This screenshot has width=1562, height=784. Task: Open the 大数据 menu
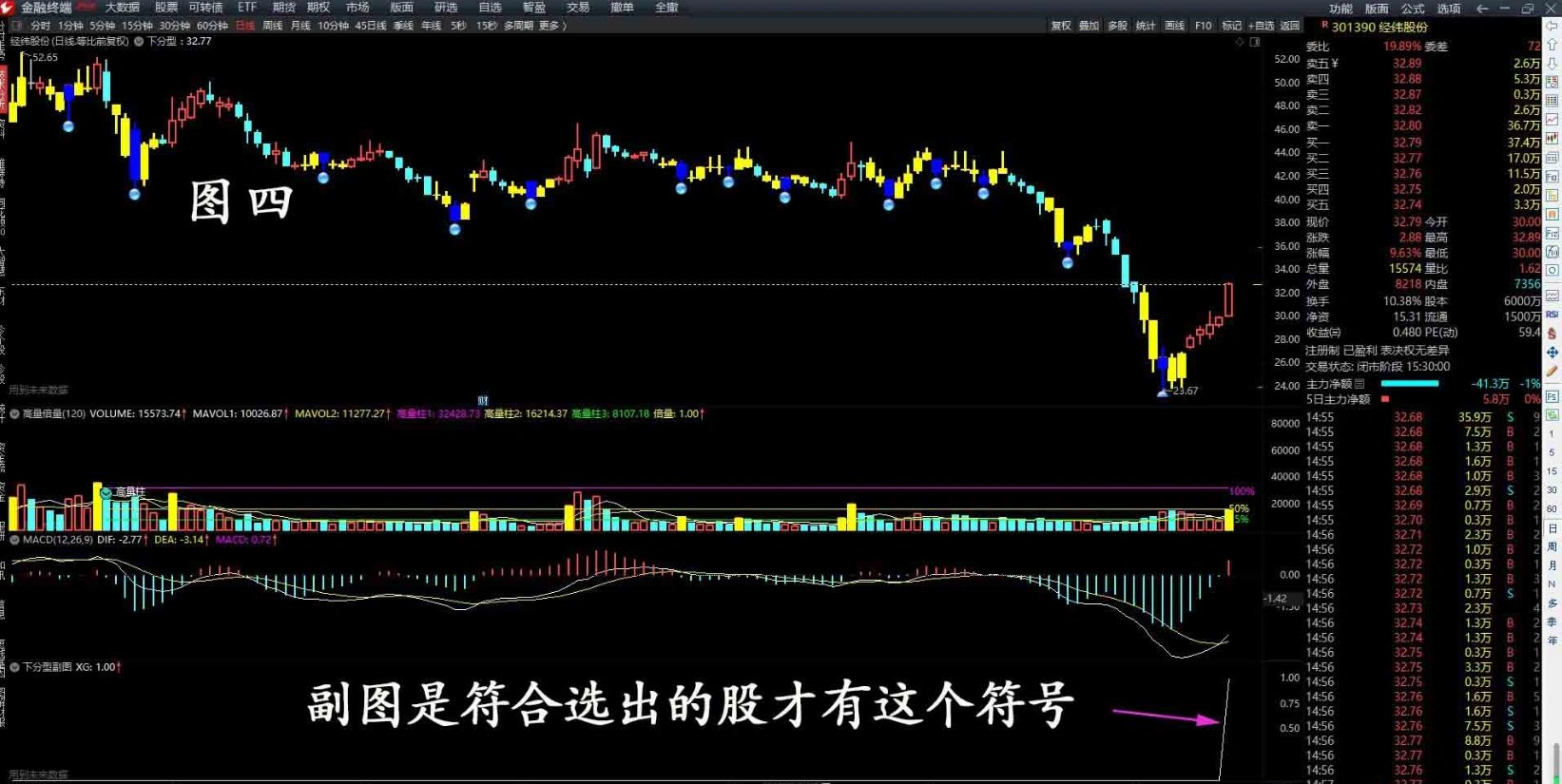[122, 8]
